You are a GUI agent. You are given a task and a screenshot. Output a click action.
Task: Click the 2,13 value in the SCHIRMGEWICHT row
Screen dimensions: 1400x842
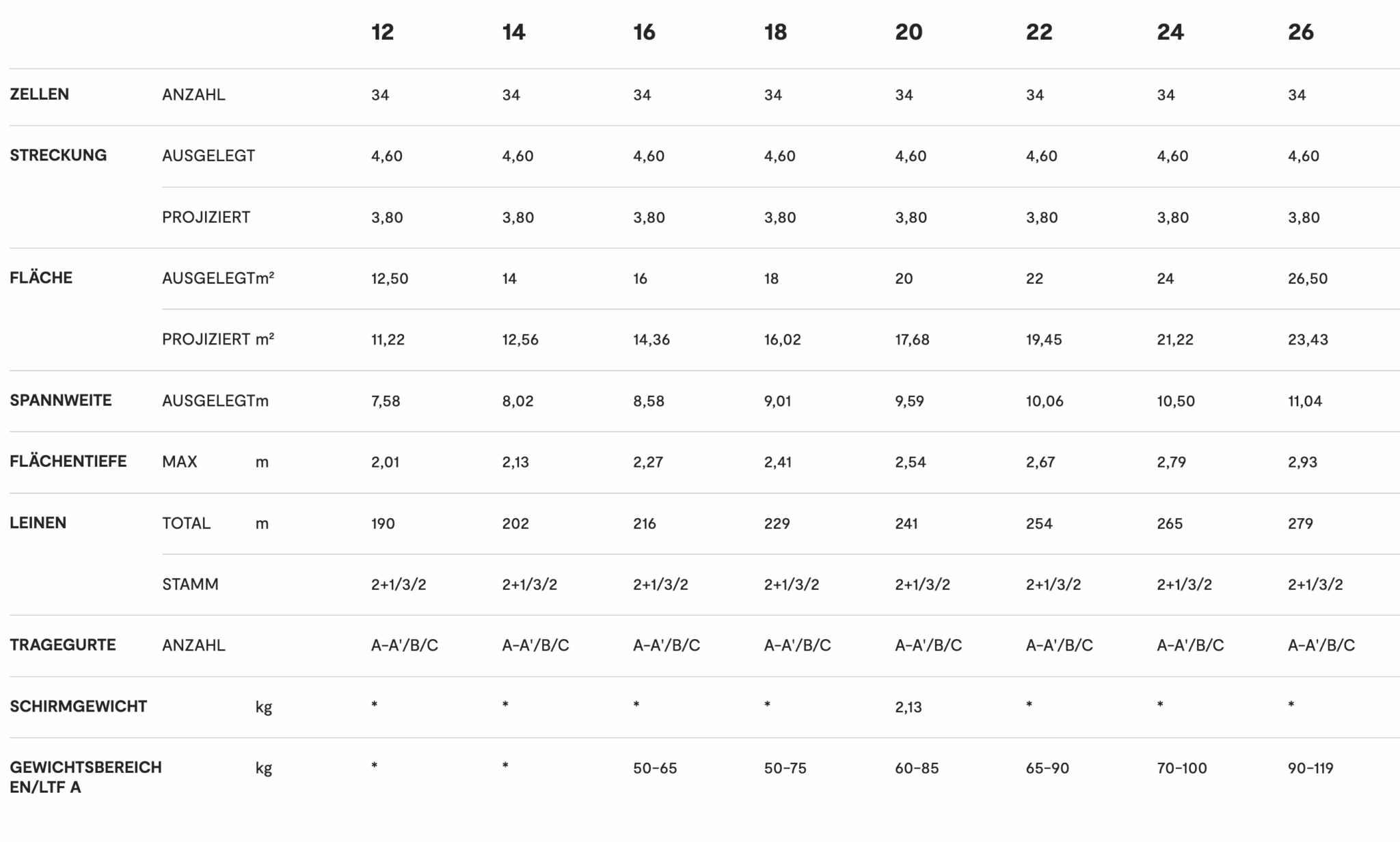908,707
